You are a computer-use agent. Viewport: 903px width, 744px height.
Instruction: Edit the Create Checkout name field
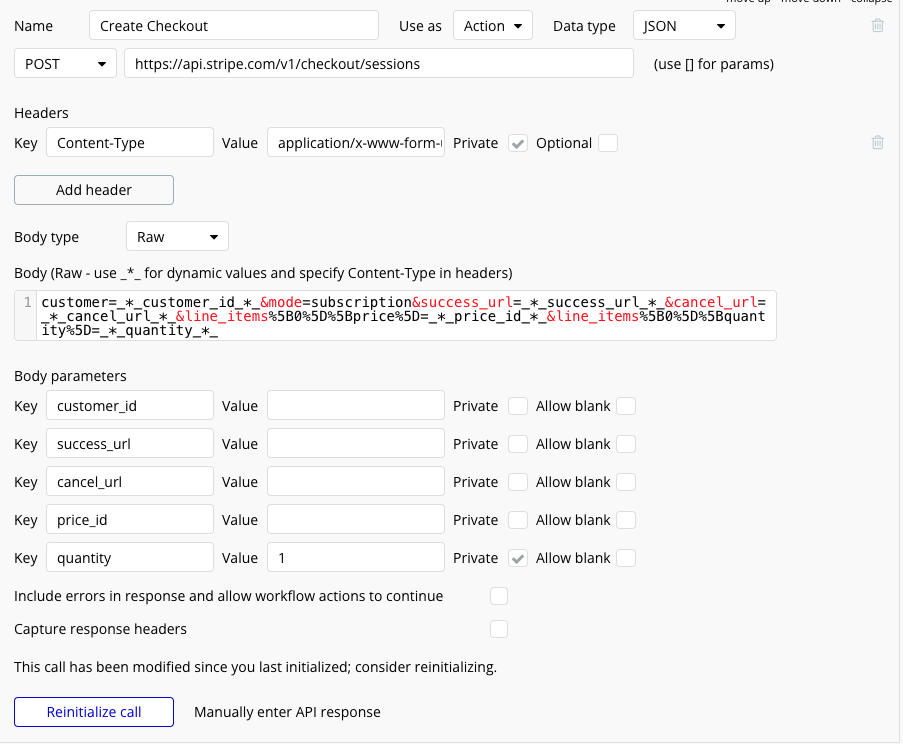[233, 26]
